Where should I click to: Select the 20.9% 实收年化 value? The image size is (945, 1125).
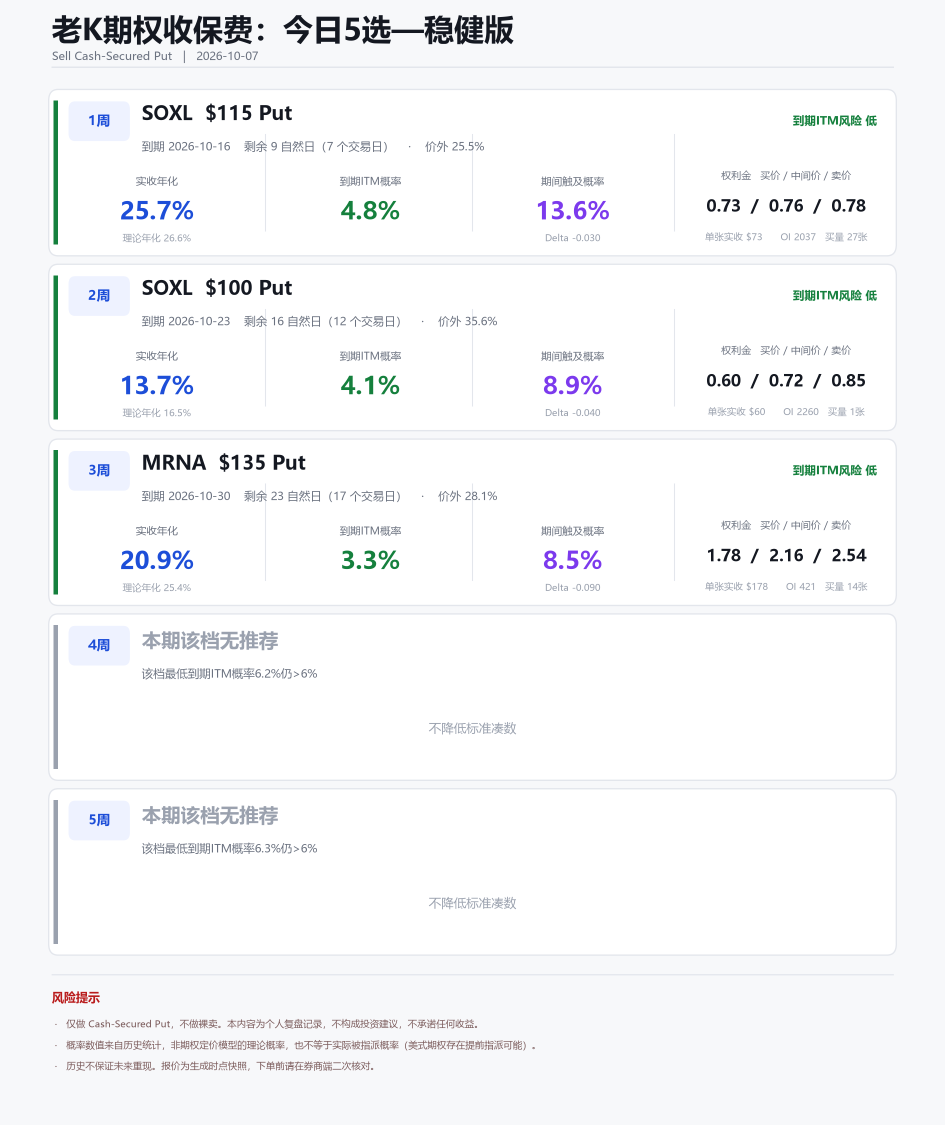(156, 560)
